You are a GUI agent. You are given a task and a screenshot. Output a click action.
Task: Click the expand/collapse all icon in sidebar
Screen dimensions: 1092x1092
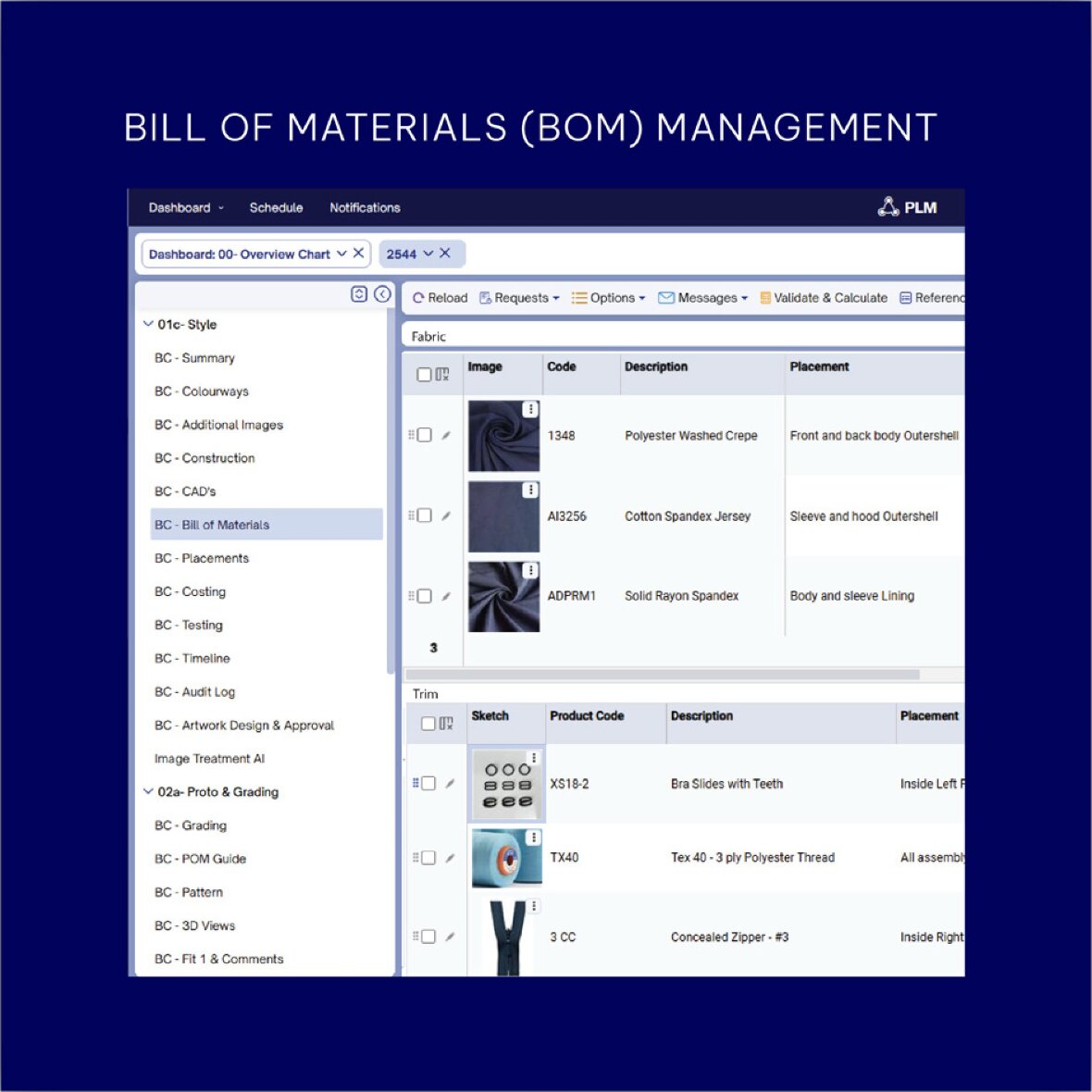point(359,294)
